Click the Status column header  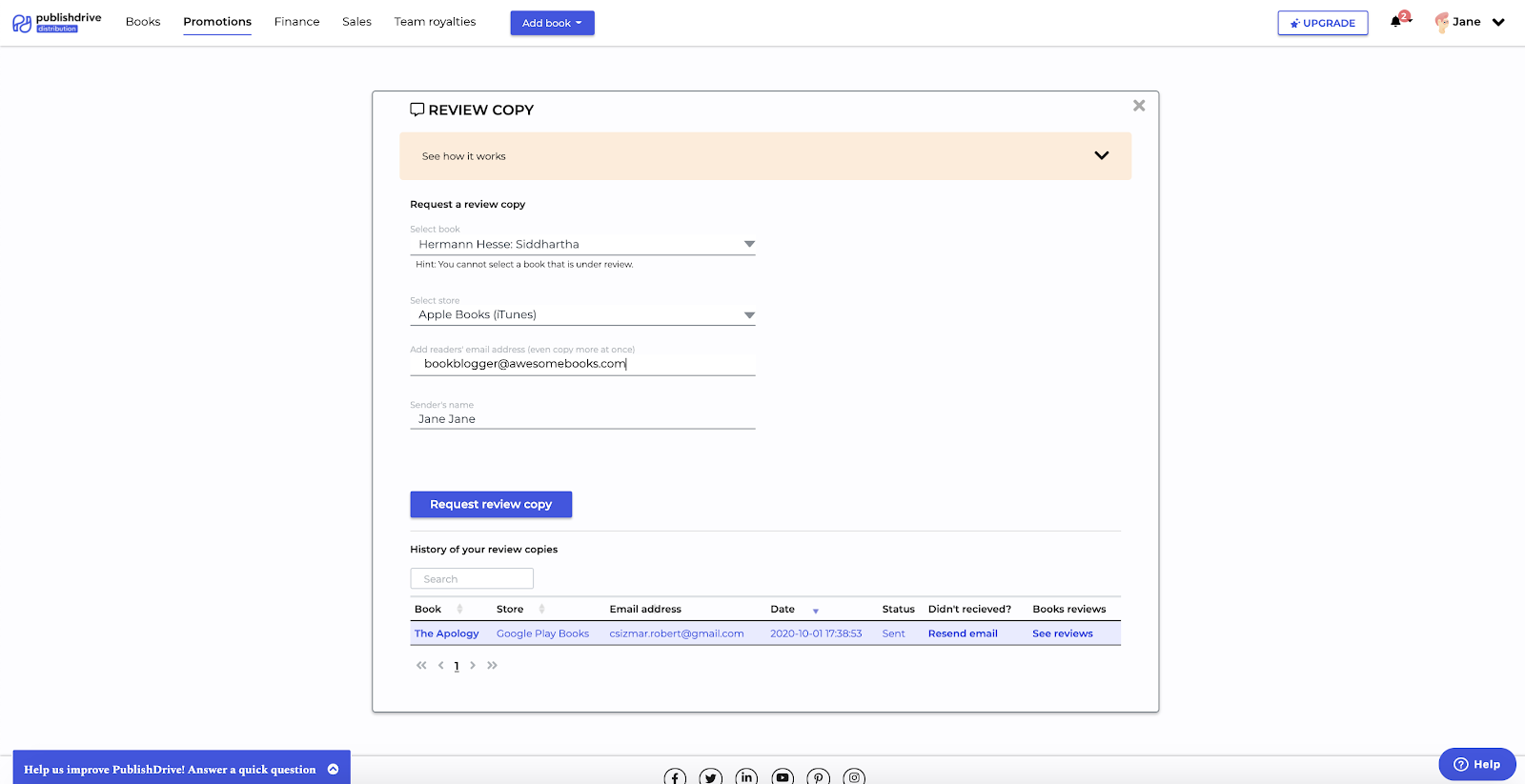point(898,609)
